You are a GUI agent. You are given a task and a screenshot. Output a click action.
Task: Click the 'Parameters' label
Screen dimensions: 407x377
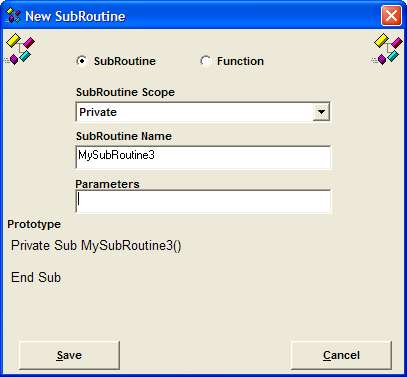(x=107, y=184)
